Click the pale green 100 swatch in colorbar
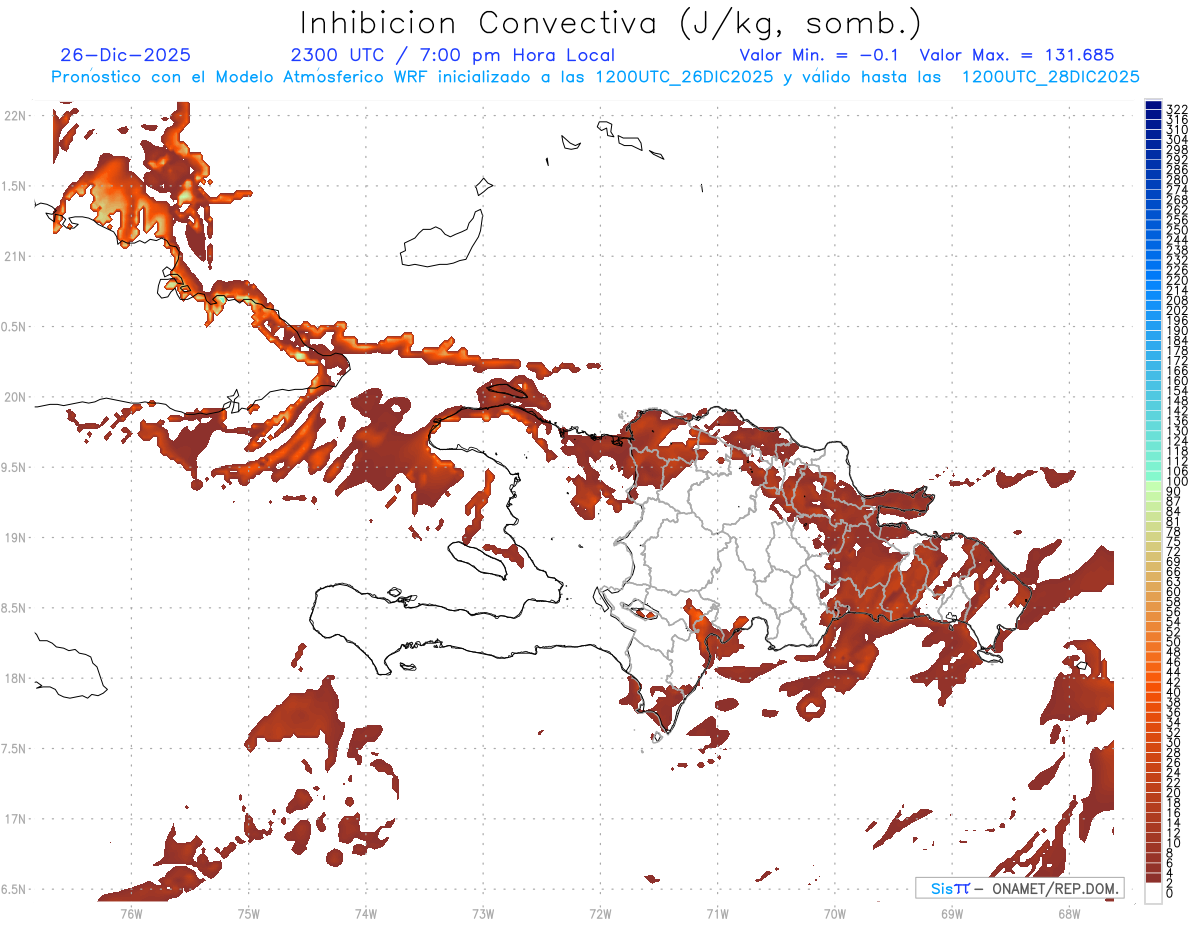This screenshot has height=927, width=1200. tap(1153, 484)
